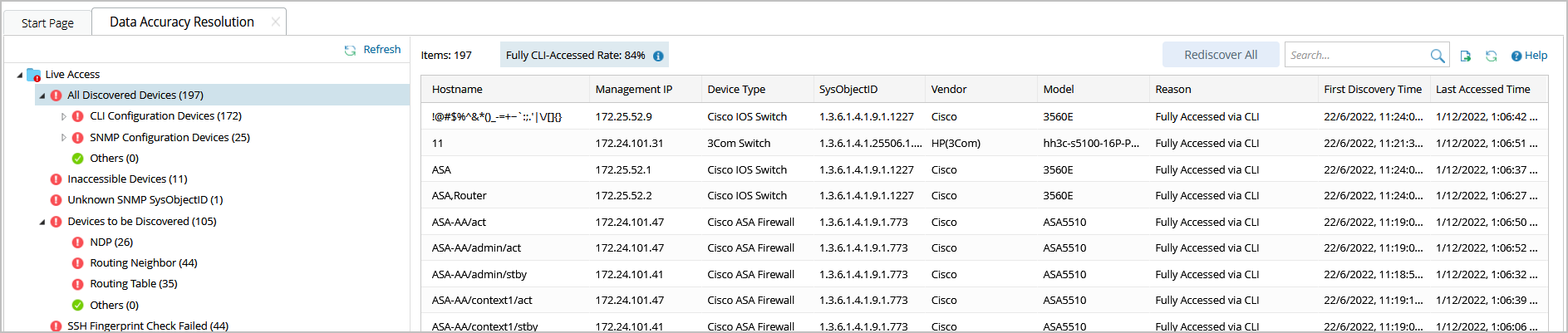This screenshot has height=333, width=1568.
Task: Select Unknown SNMP SysObjectID (1) item
Action: (x=145, y=200)
